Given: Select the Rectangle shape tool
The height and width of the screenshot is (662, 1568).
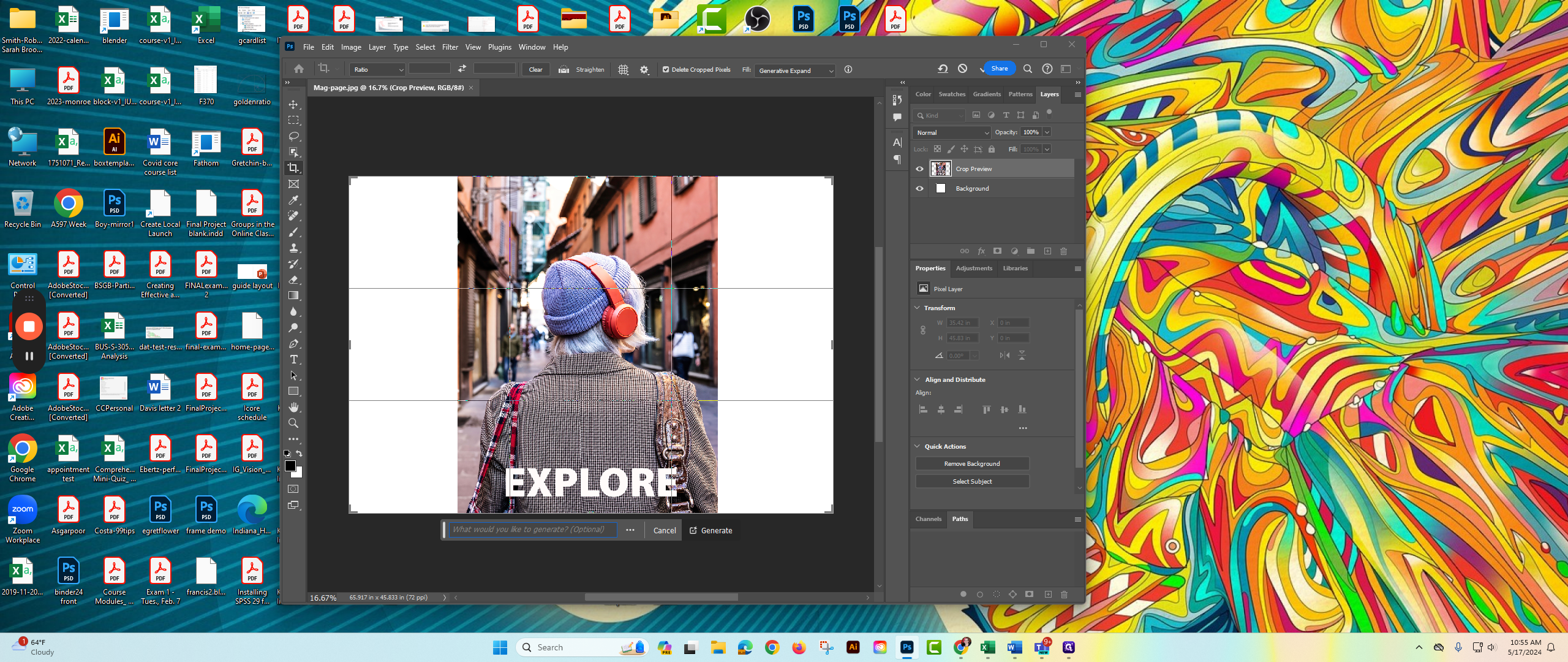Looking at the screenshot, I should 293,391.
